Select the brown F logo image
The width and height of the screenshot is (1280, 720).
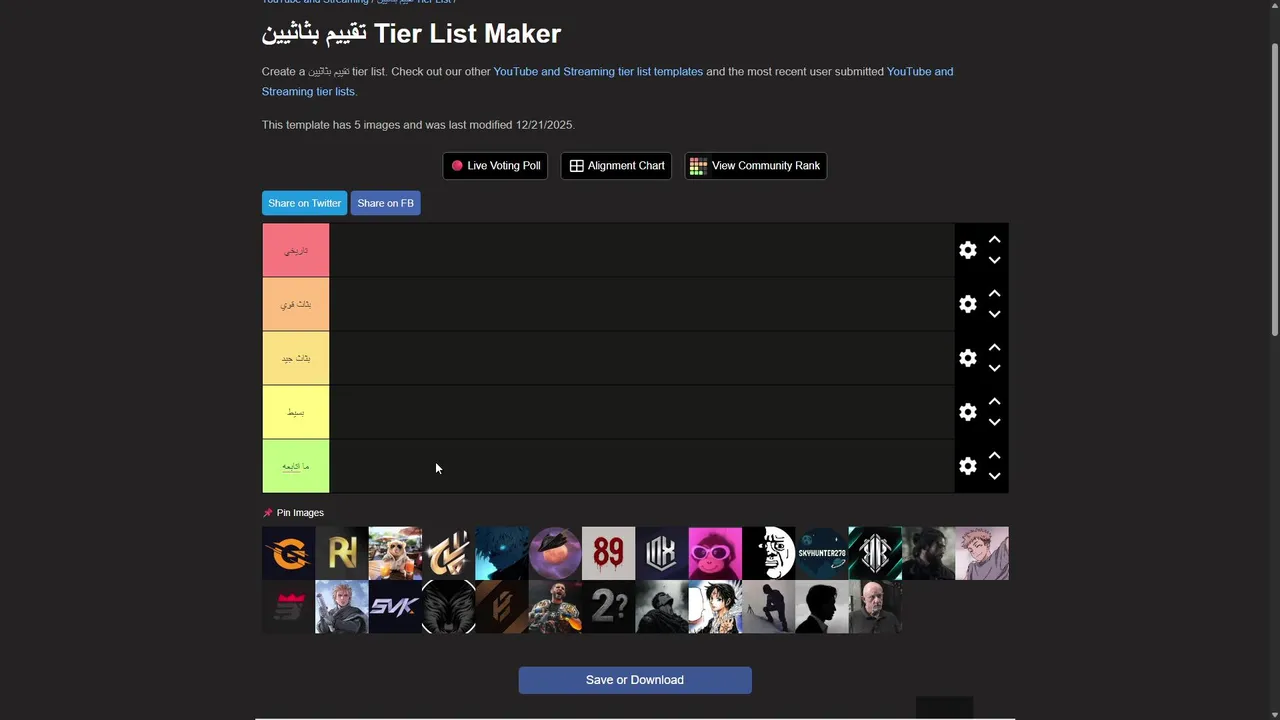click(x=502, y=607)
